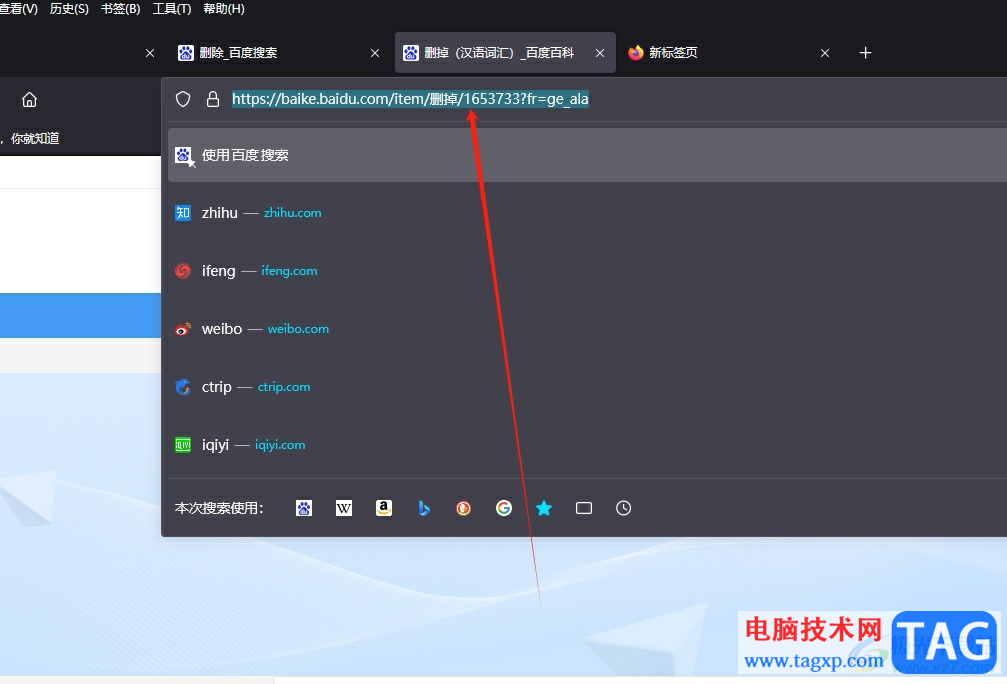The width and height of the screenshot is (1007, 684).
Task: Search this time with DuckDuckGo icon
Action: [x=464, y=508]
